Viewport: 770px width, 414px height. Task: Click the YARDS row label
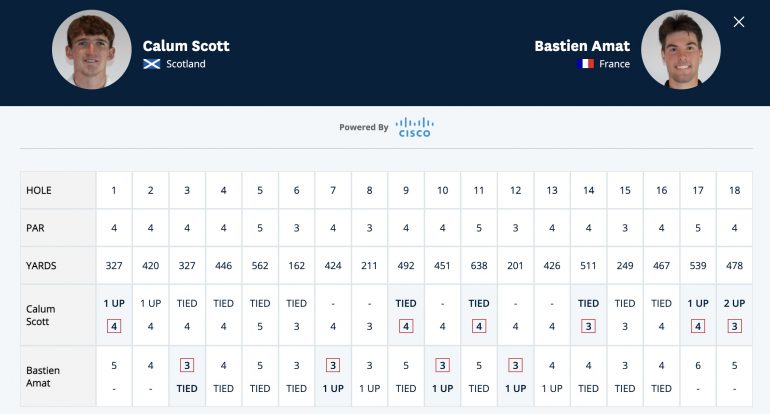tap(41, 266)
